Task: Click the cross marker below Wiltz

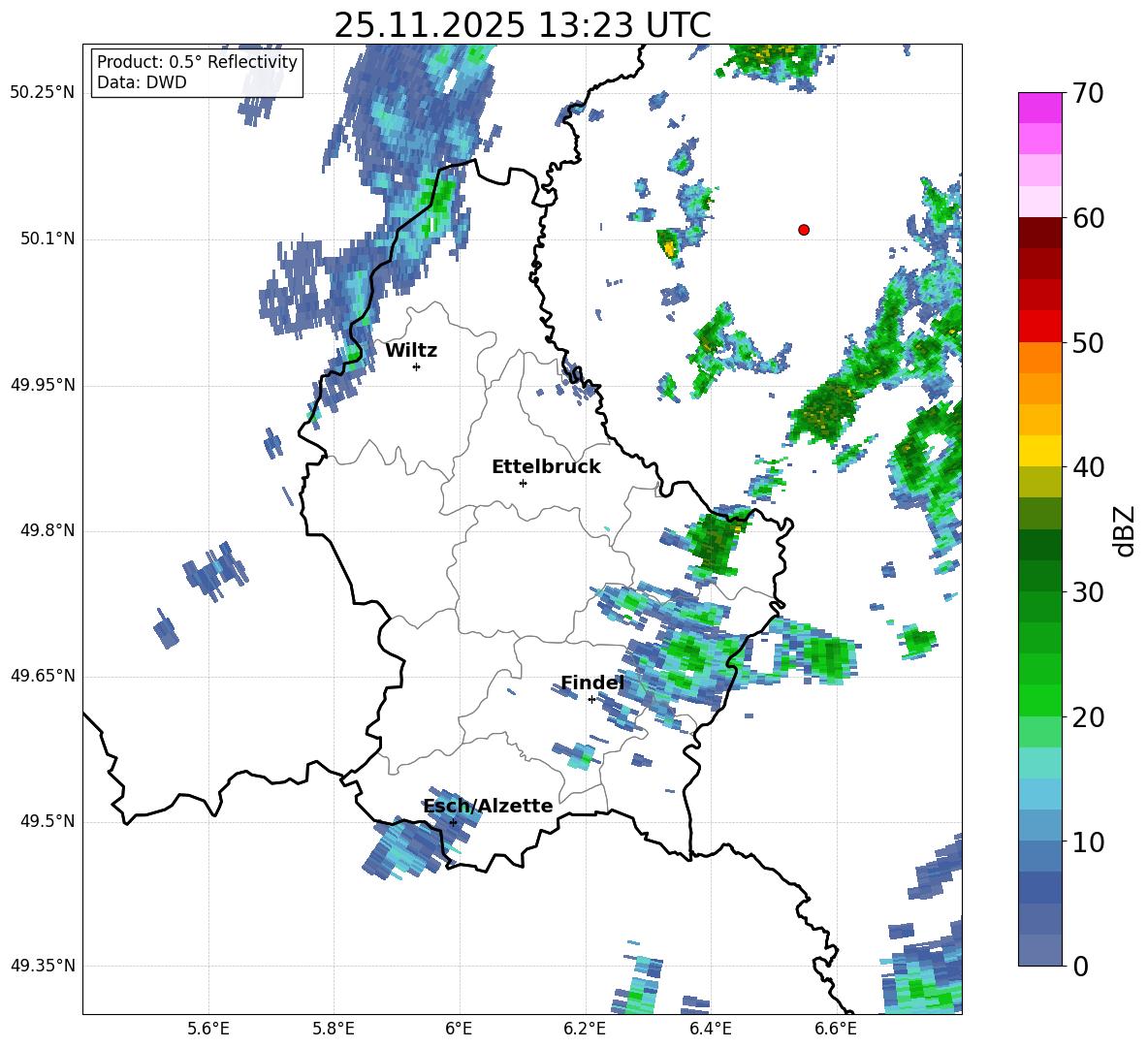Action: (x=417, y=366)
